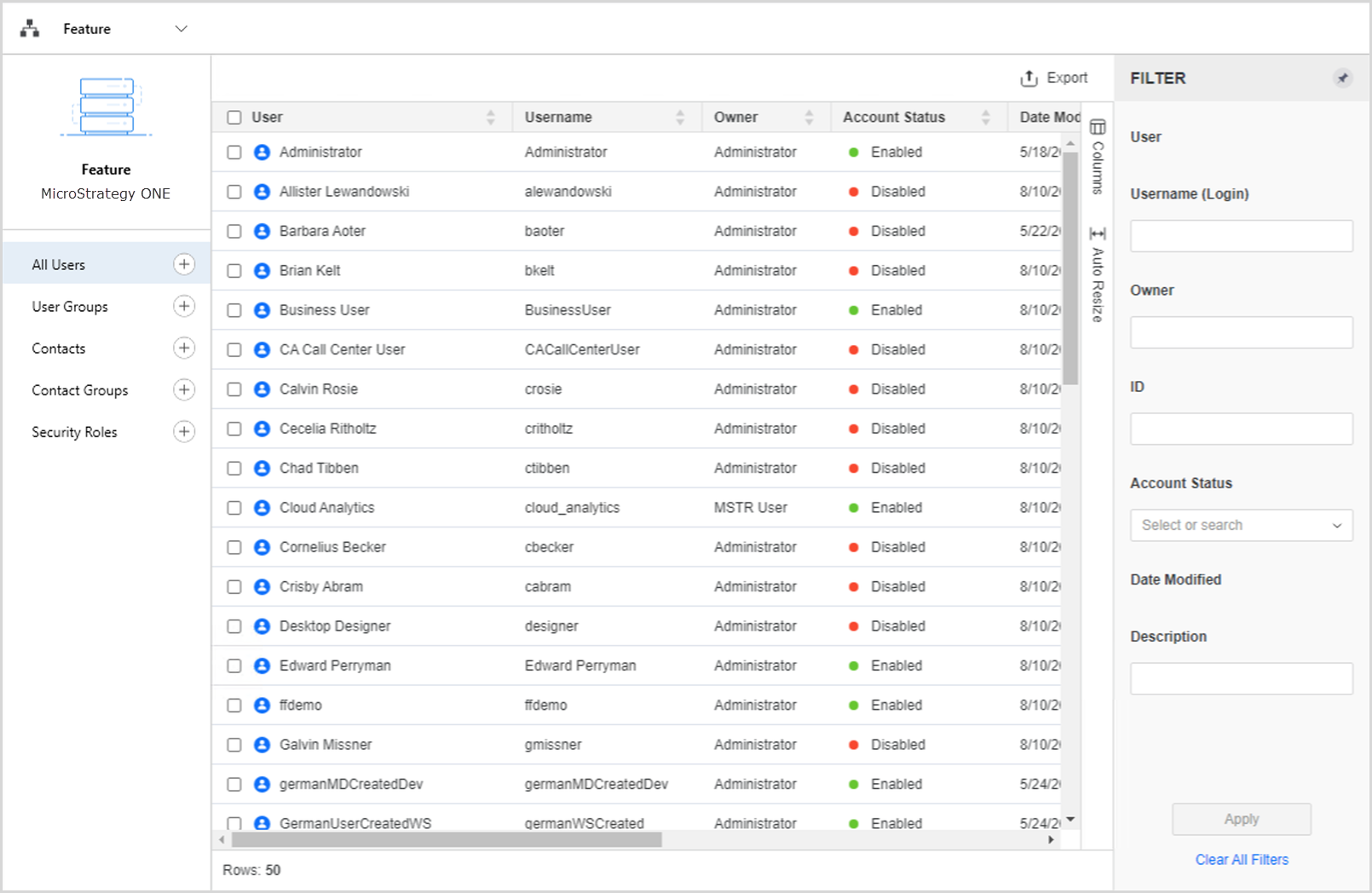Sort by the Username column sort arrows
Viewport: 1372px width, 893px height.
pos(680,118)
